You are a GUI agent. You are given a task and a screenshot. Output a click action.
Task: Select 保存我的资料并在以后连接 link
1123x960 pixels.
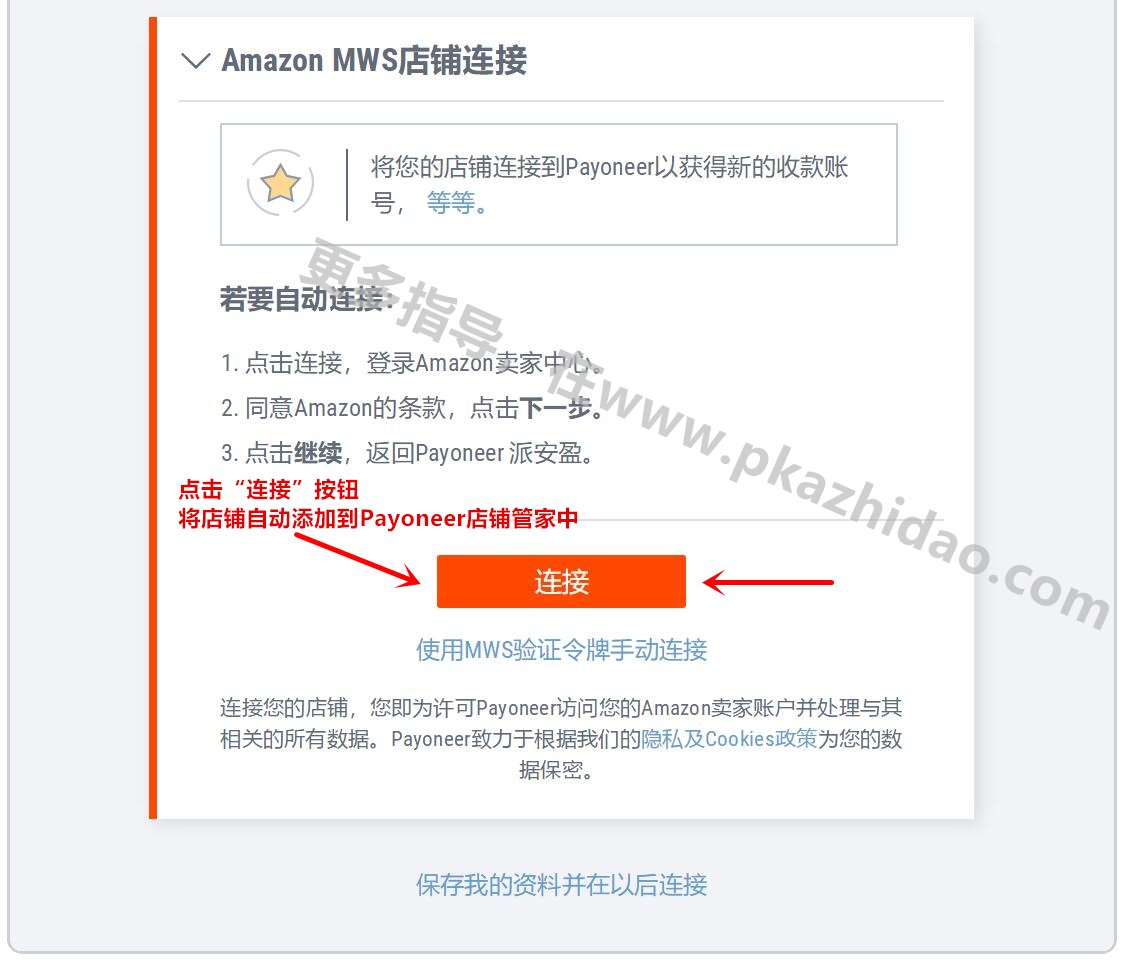pos(562,885)
